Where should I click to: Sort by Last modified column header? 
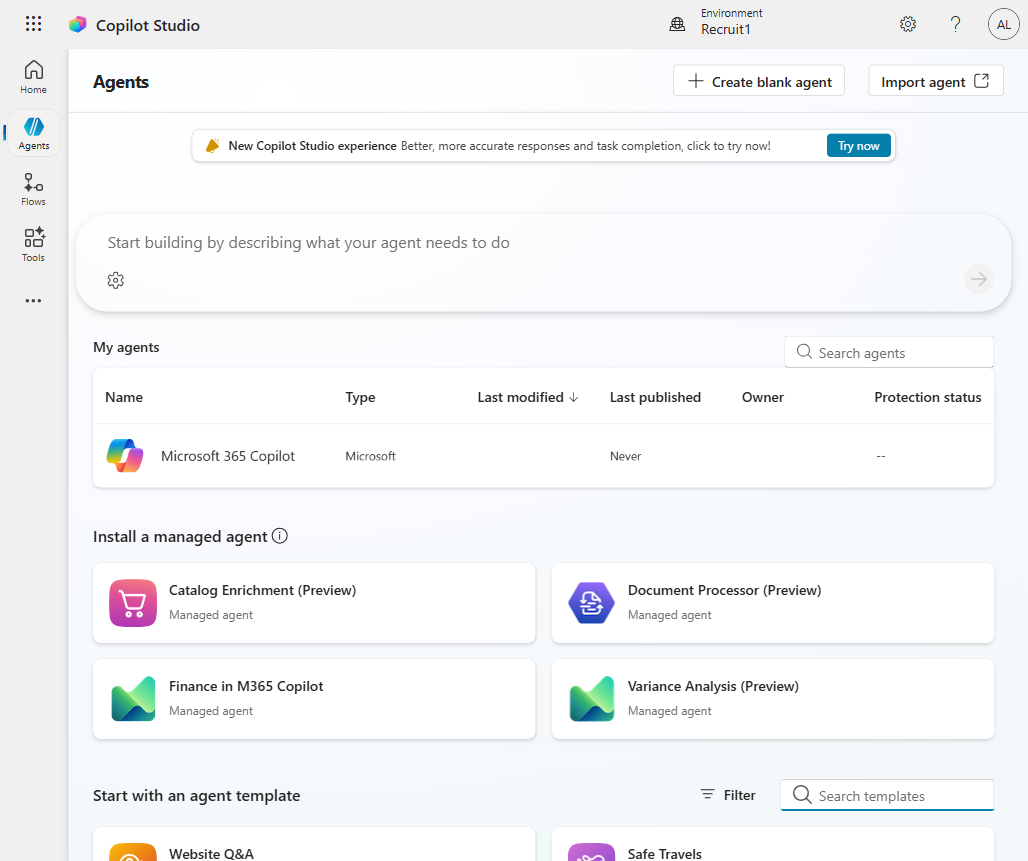(527, 397)
